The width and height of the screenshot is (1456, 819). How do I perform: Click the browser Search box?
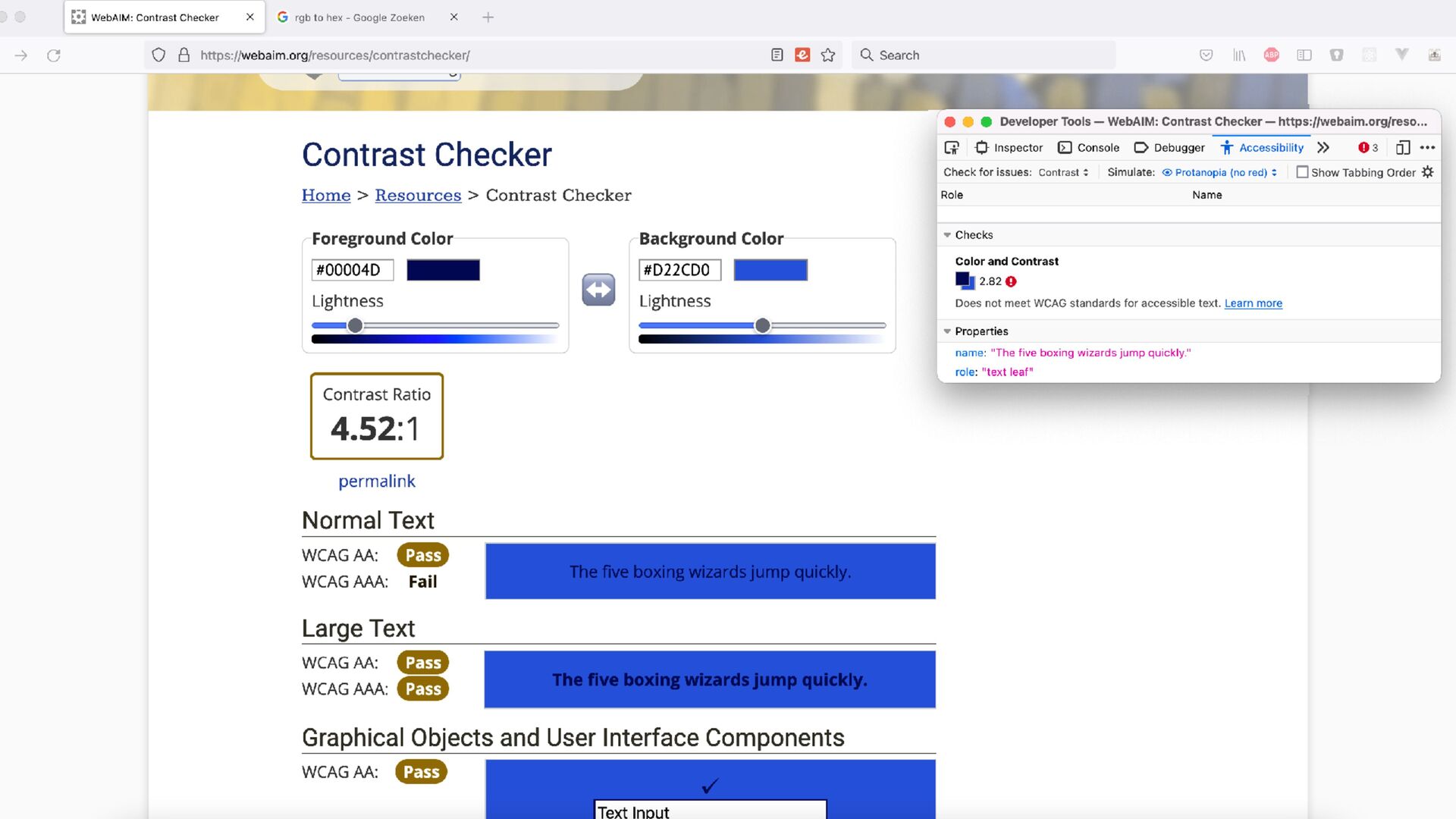[x=984, y=55]
